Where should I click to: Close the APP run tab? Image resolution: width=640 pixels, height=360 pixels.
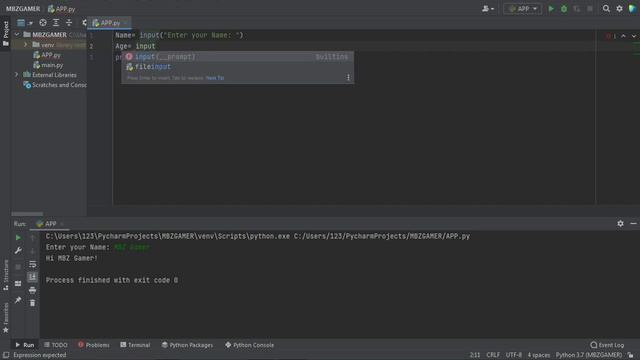(62, 224)
